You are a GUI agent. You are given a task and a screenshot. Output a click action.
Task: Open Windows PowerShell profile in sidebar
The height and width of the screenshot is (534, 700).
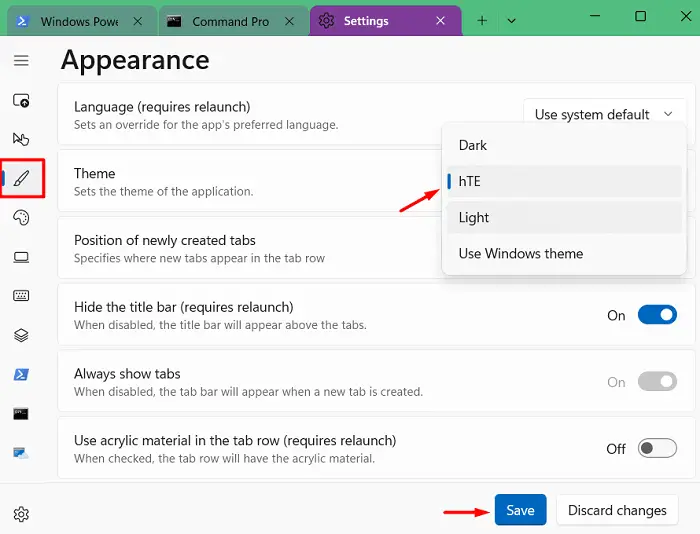click(21, 374)
